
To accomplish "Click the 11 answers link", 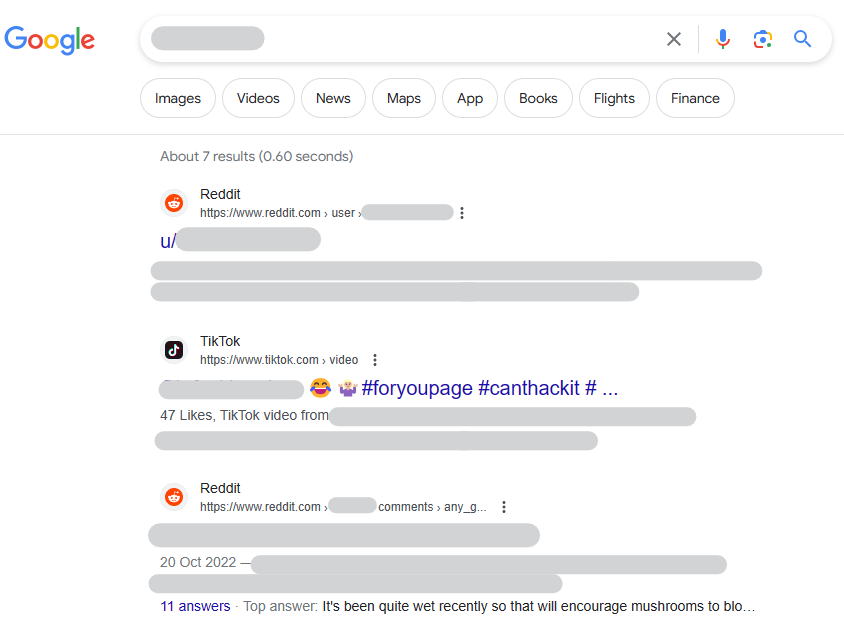I will 195,606.
